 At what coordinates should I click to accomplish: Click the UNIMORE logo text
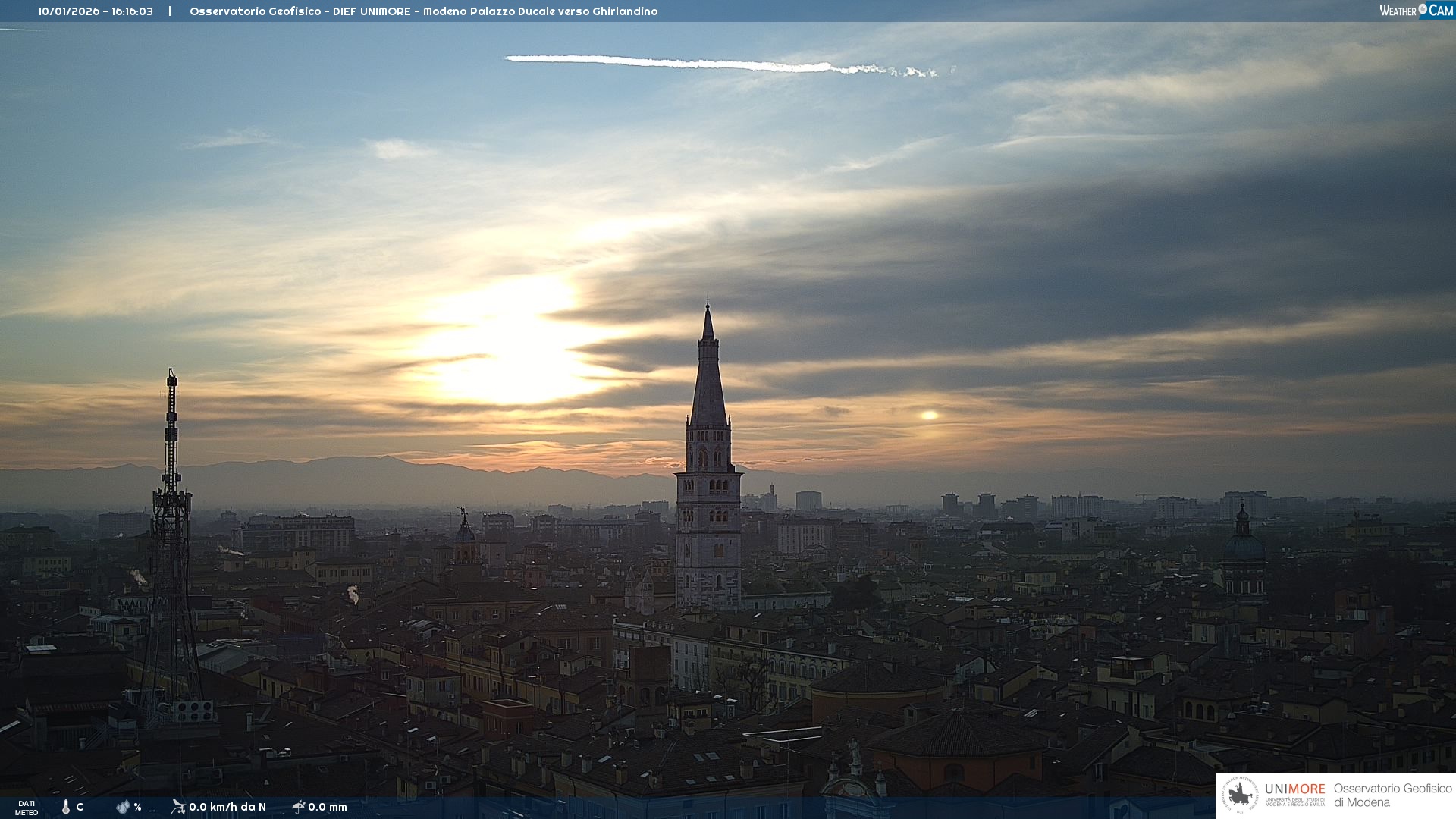point(1294,789)
